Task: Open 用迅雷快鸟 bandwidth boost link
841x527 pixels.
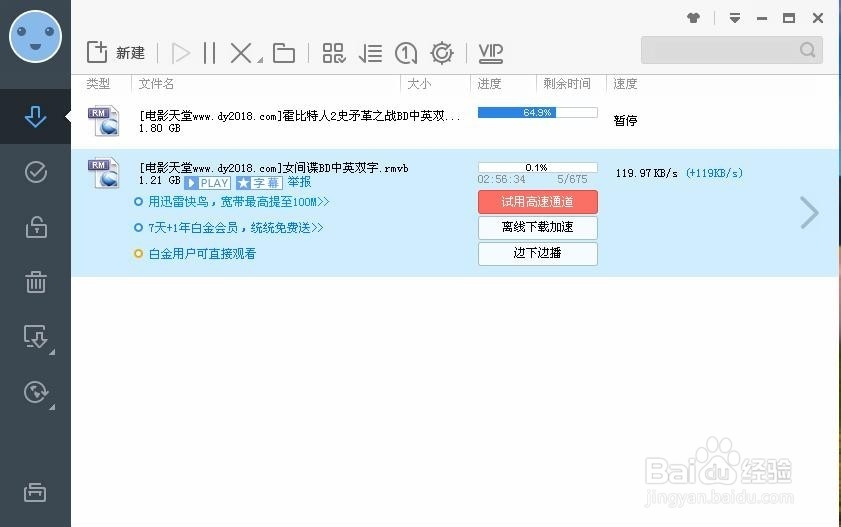Action: [239, 202]
